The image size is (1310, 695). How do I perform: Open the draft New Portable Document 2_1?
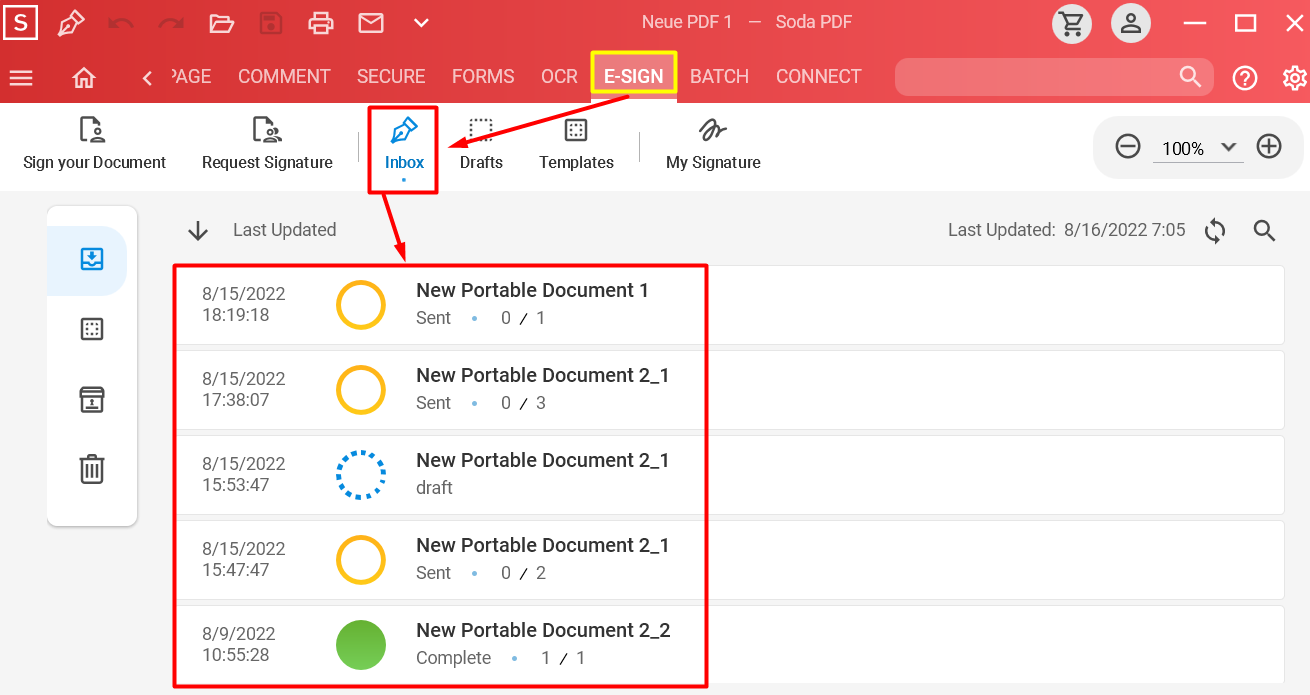pyautogui.click(x=730, y=475)
